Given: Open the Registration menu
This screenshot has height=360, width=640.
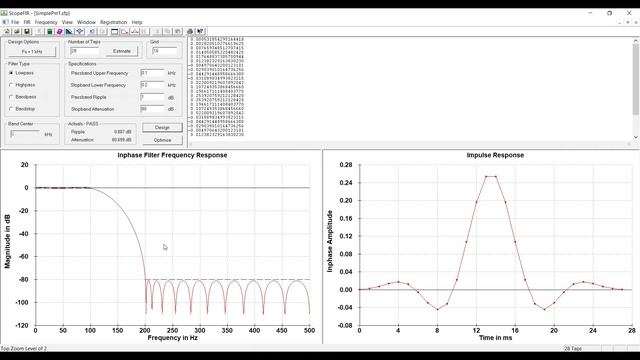Looking at the screenshot, I should (x=113, y=22).
